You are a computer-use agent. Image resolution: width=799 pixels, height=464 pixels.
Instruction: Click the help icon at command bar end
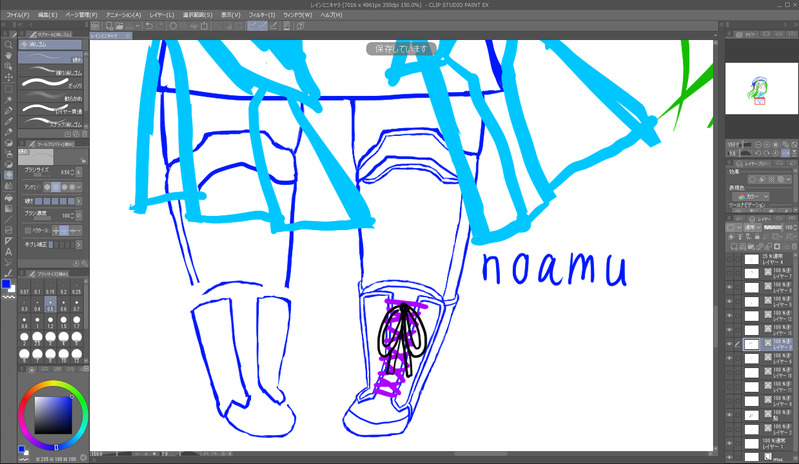tap(301, 25)
